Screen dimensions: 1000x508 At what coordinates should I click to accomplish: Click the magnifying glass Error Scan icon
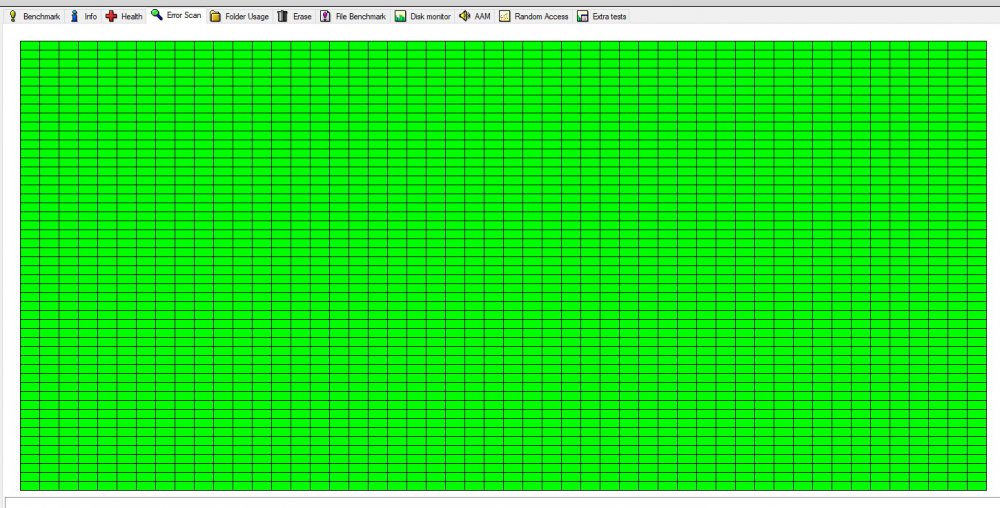(157, 15)
